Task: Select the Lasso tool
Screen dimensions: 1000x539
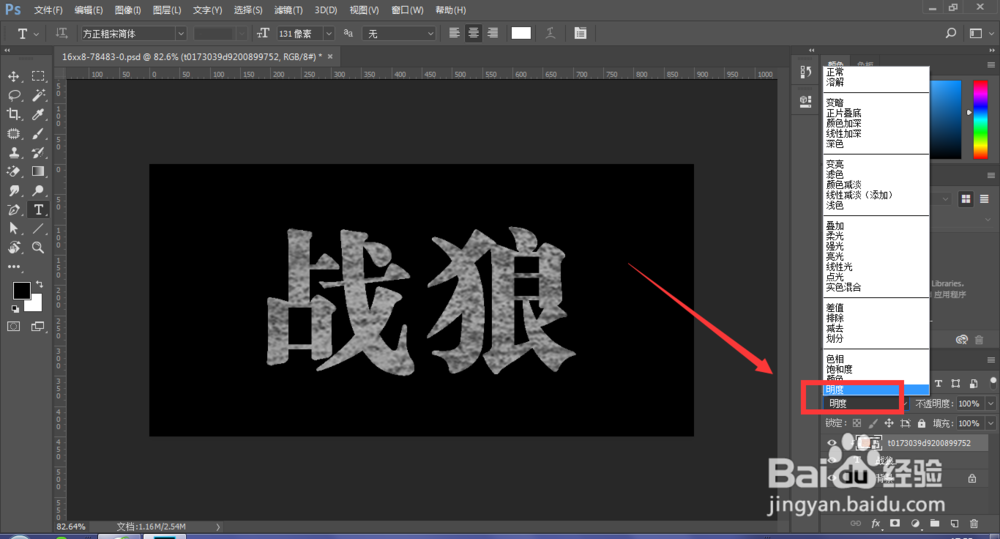Action: [x=13, y=95]
